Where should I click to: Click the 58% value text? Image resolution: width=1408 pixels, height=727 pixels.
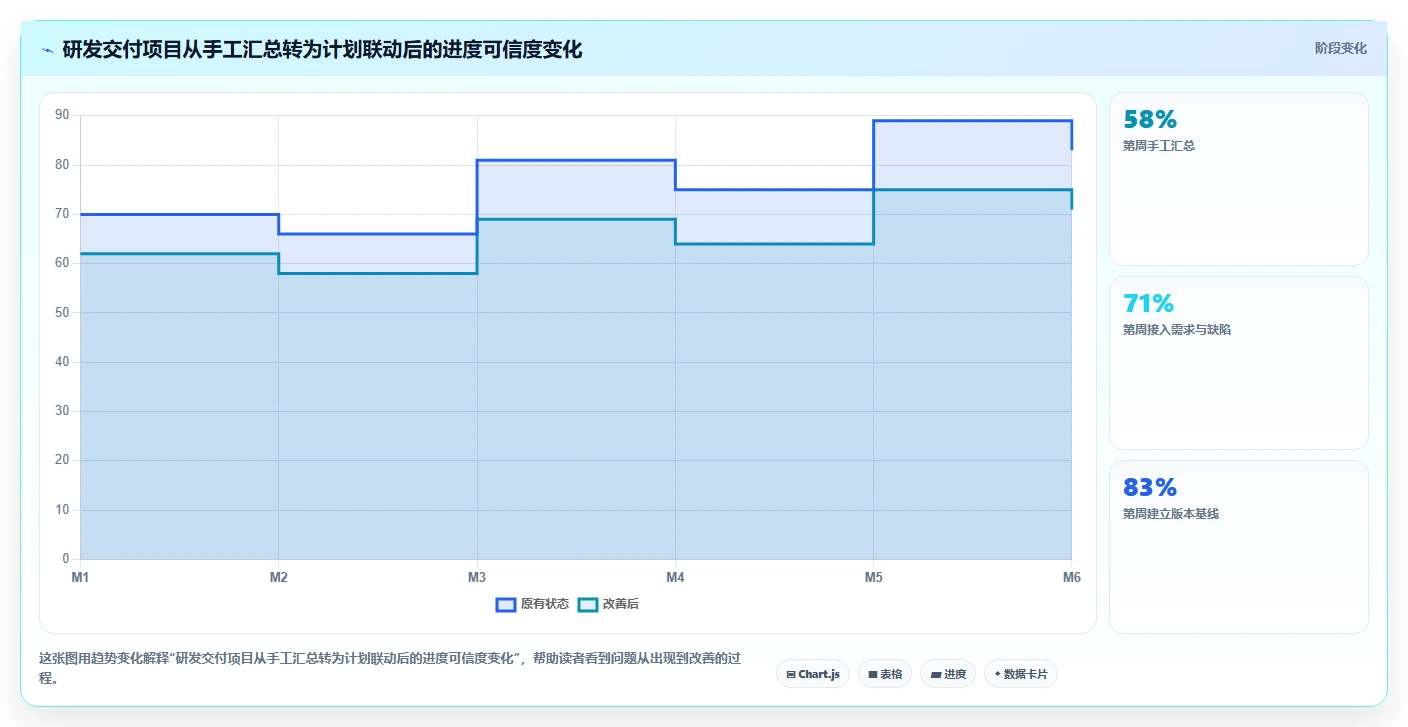click(1150, 120)
